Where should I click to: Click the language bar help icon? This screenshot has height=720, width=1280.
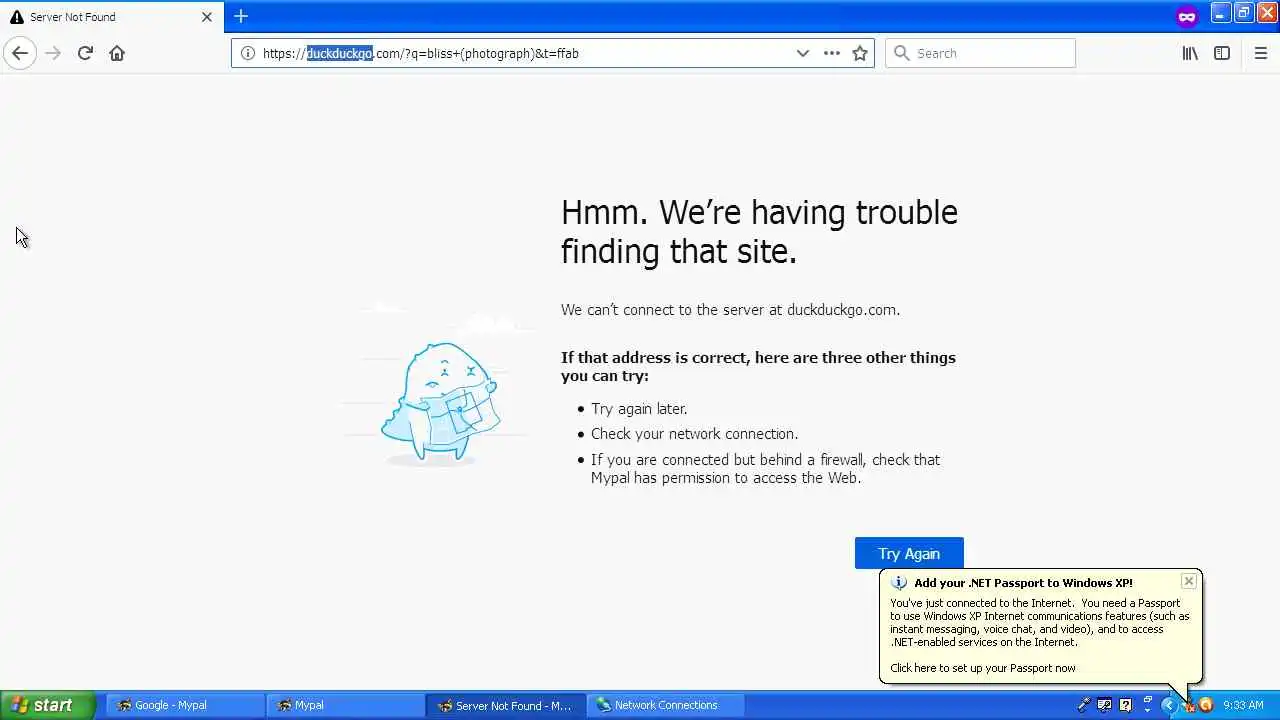pyautogui.click(x=1125, y=705)
